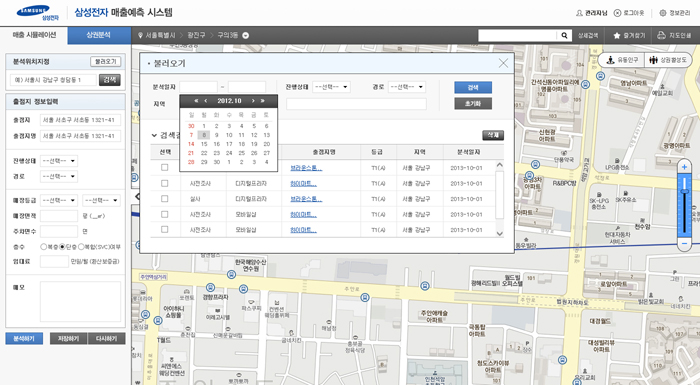Go to next month in calendar
Viewport: 700px width, 385px height.
pos(253,101)
